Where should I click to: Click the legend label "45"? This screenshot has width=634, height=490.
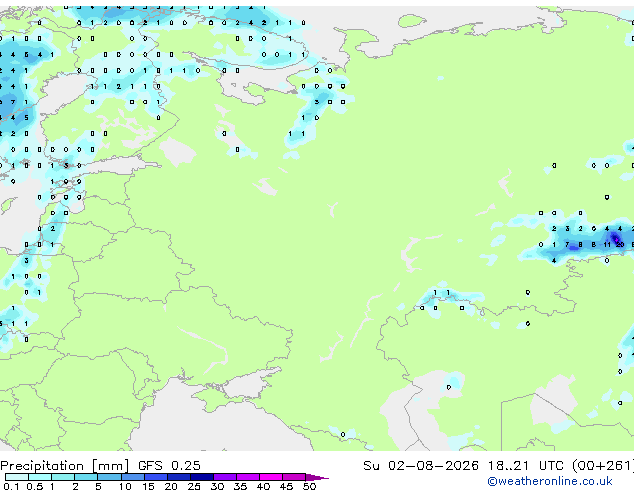(286, 486)
